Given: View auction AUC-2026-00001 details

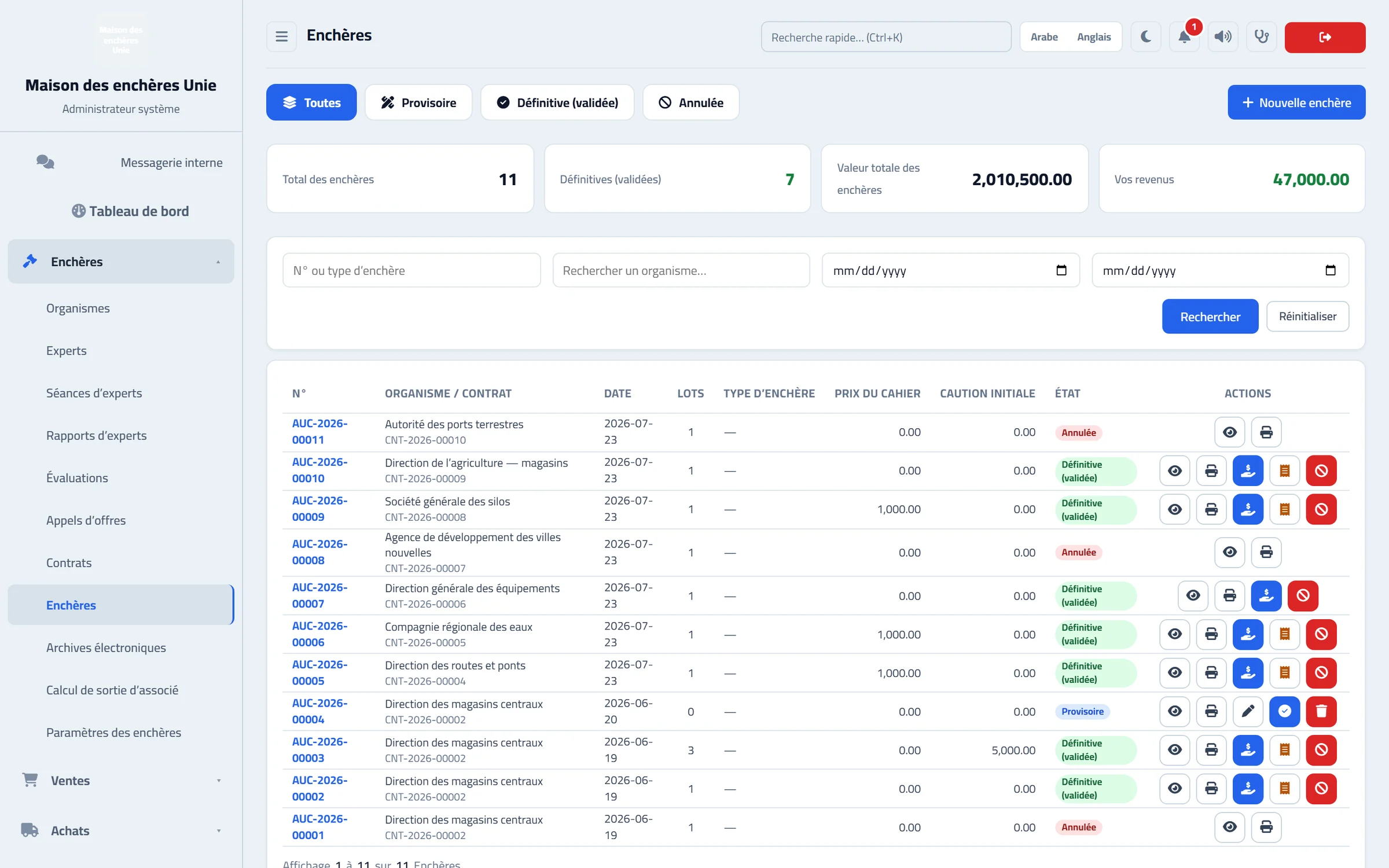Looking at the screenshot, I should click(x=1229, y=827).
